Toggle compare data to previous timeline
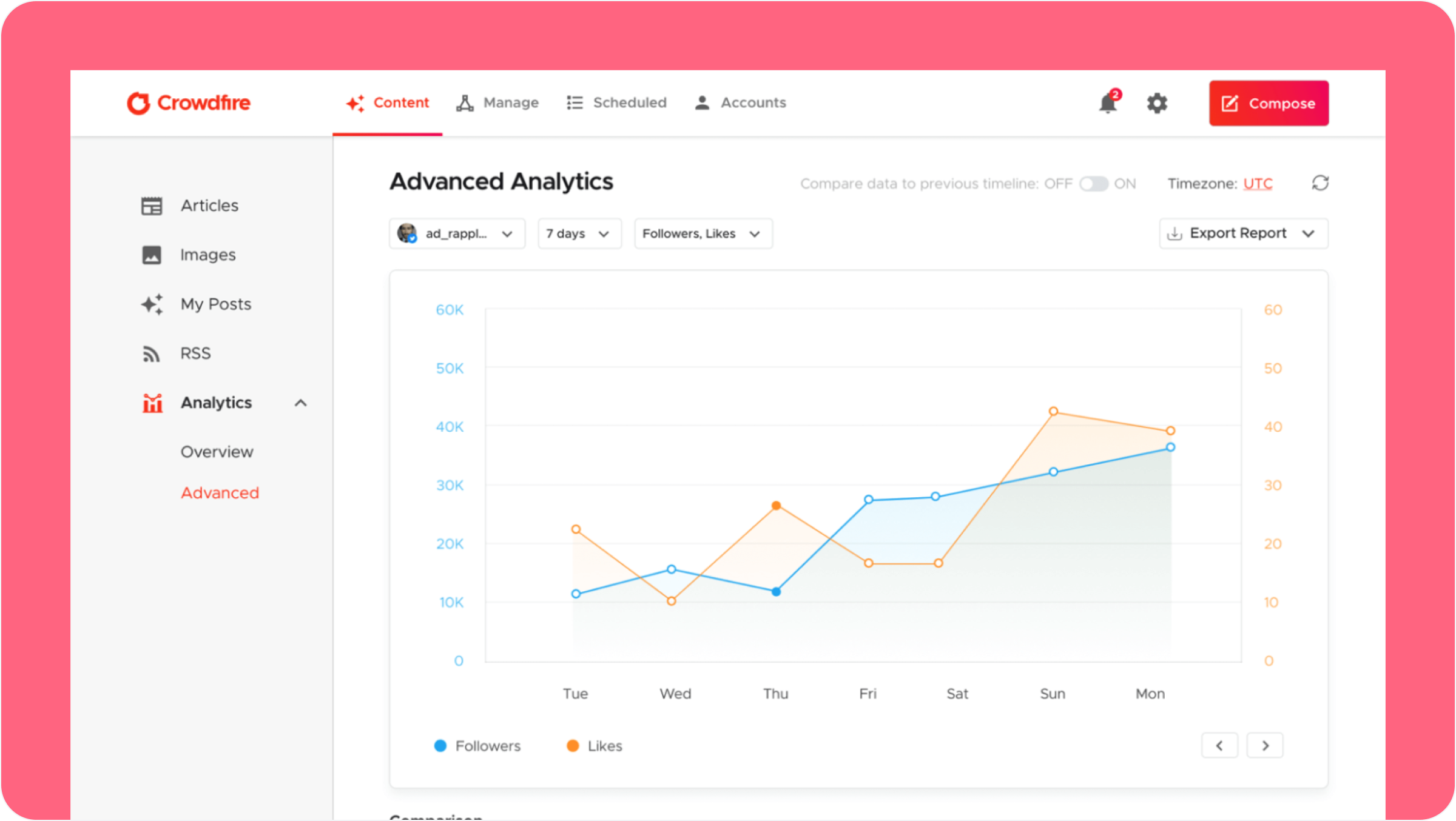Screen dimensions: 1456x821 pyautogui.click(x=1093, y=184)
